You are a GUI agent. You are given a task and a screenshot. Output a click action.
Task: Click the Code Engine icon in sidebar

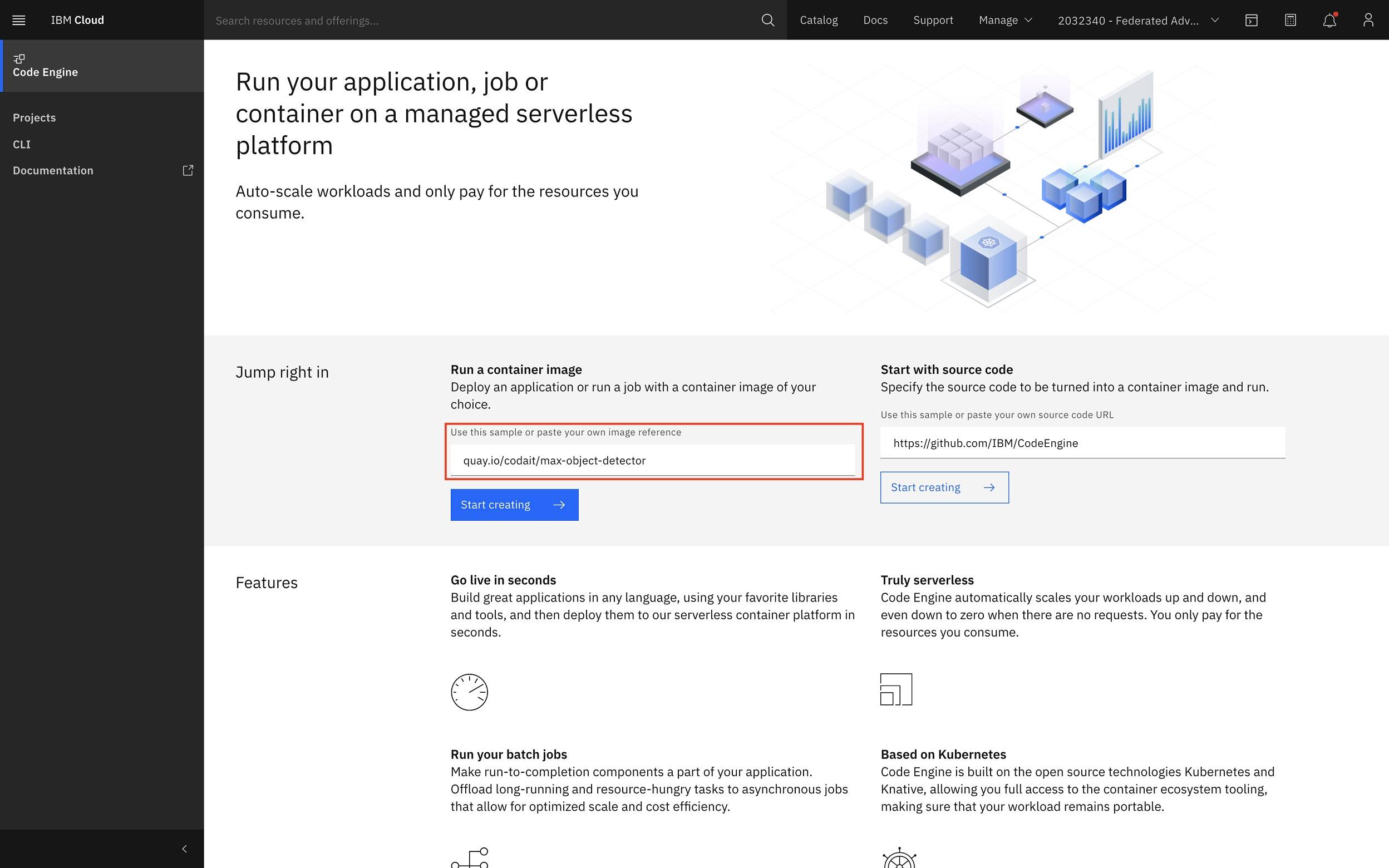19,58
